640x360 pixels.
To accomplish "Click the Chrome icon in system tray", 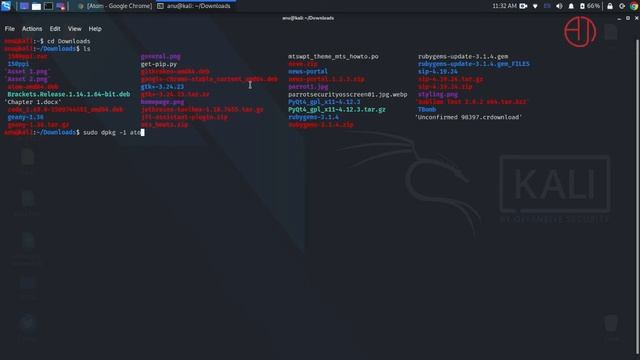I will [x=634, y=6].
